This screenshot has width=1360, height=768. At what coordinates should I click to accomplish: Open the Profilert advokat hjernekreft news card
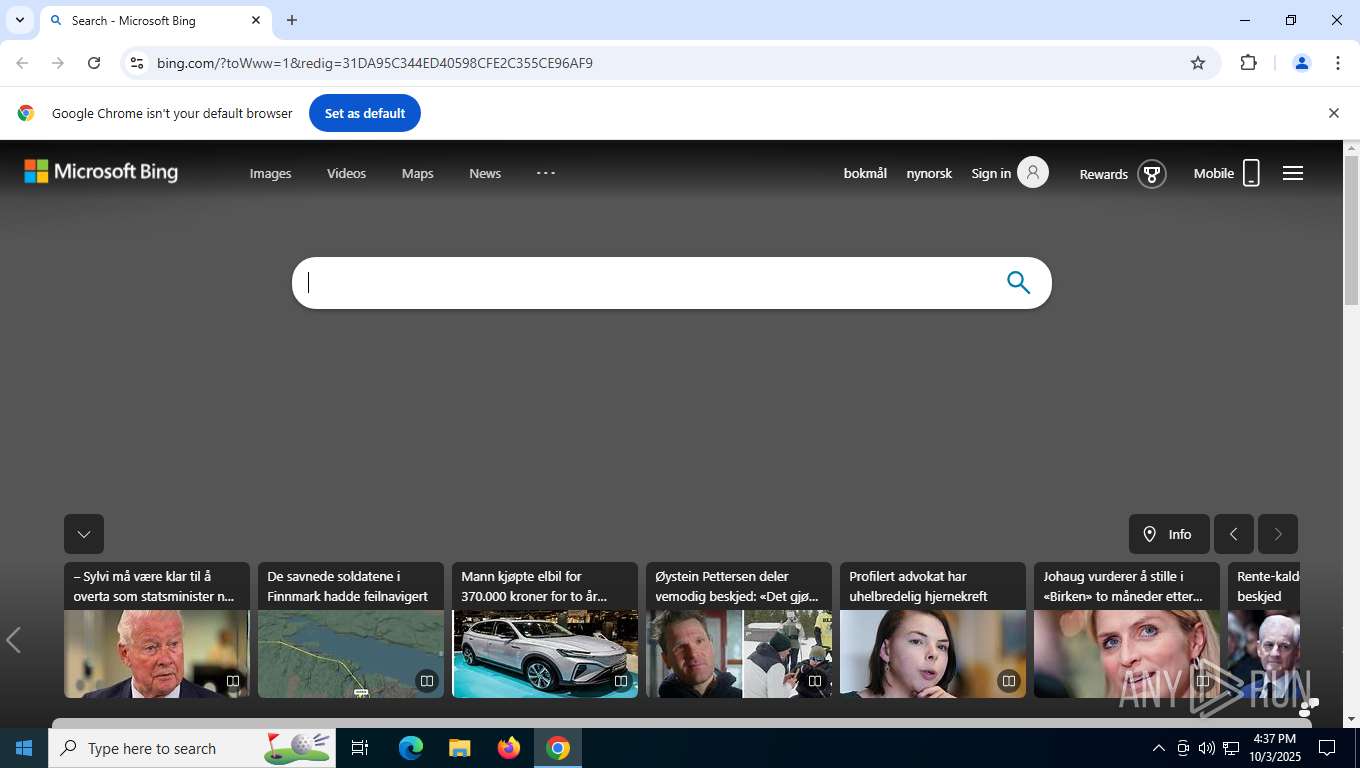tap(933, 630)
